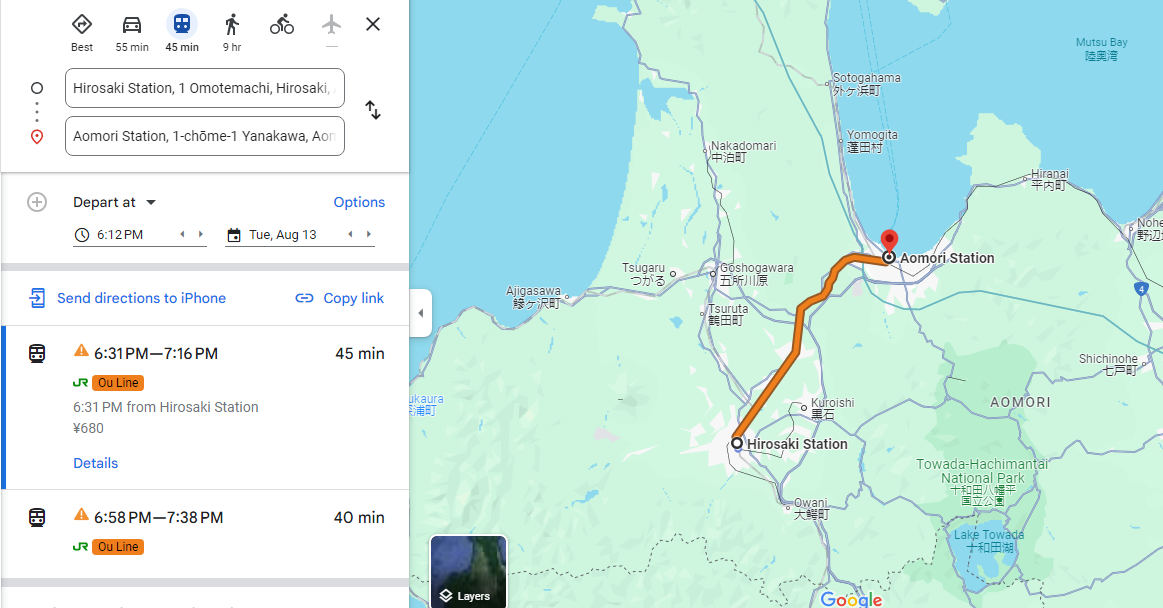Send directions to iPhone
1163x608 pixels.
coord(127,298)
